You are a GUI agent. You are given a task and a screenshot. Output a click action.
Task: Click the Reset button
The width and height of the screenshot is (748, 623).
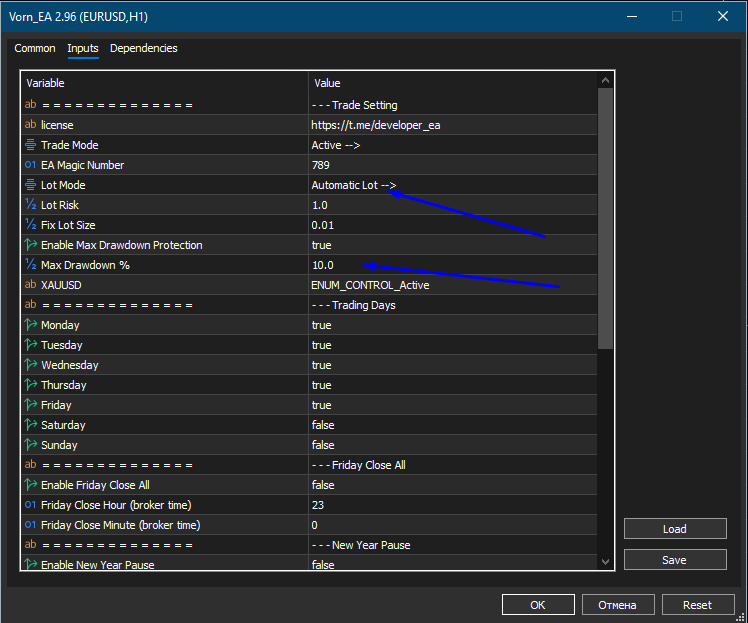(x=697, y=605)
